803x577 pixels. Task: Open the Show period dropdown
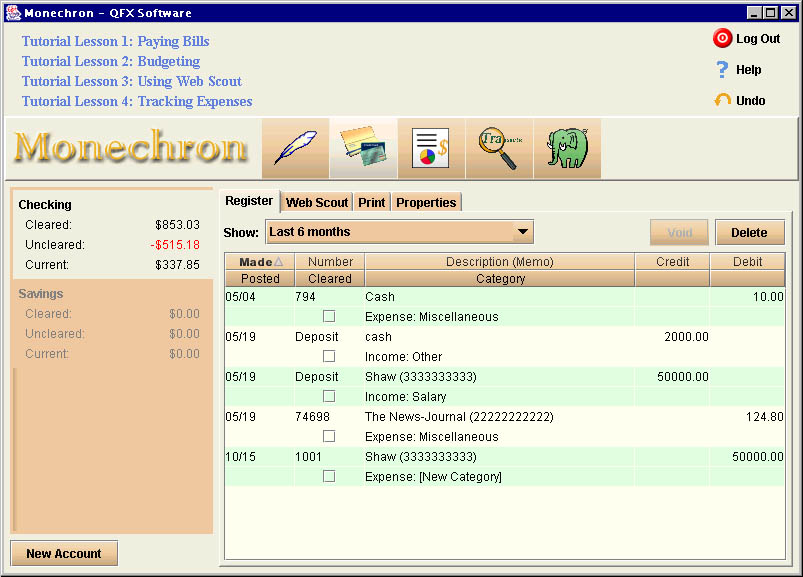(x=522, y=232)
